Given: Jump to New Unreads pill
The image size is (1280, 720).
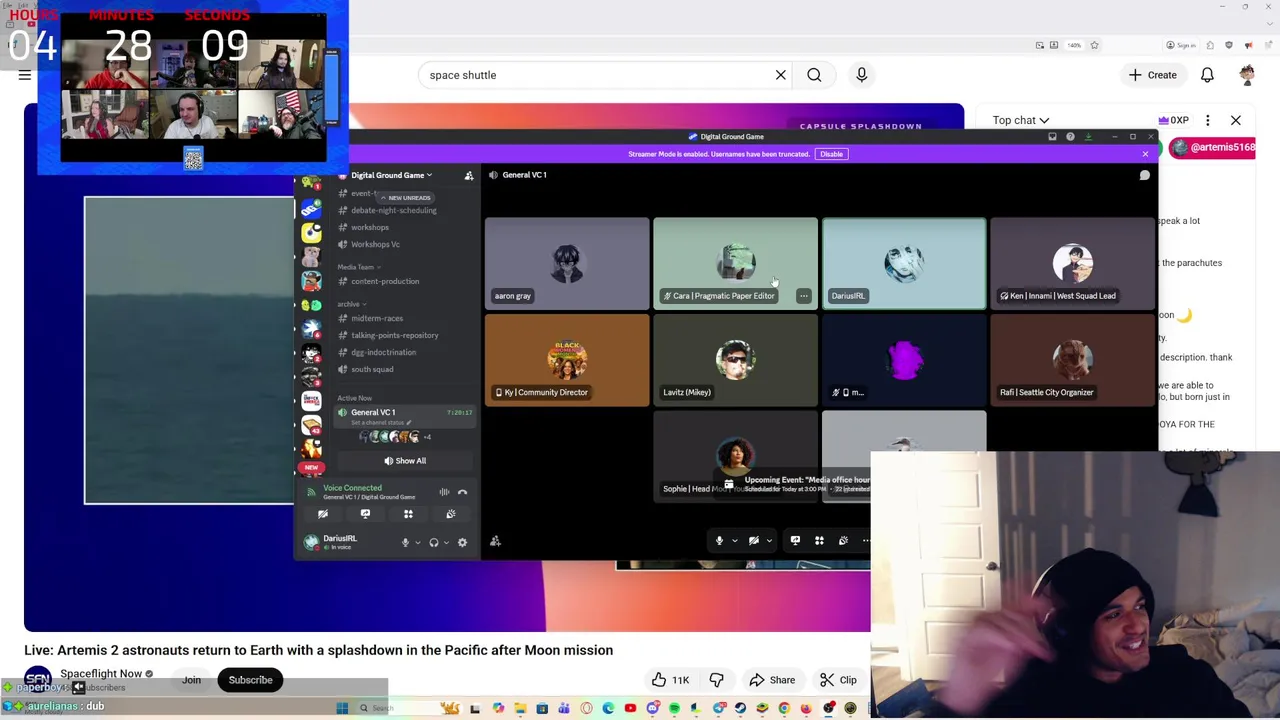Looking at the screenshot, I should tap(404, 198).
